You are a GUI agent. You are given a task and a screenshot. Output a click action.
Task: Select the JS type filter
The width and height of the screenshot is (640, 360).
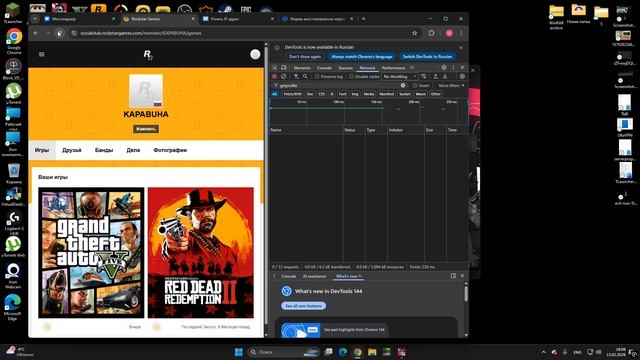(332, 94)
